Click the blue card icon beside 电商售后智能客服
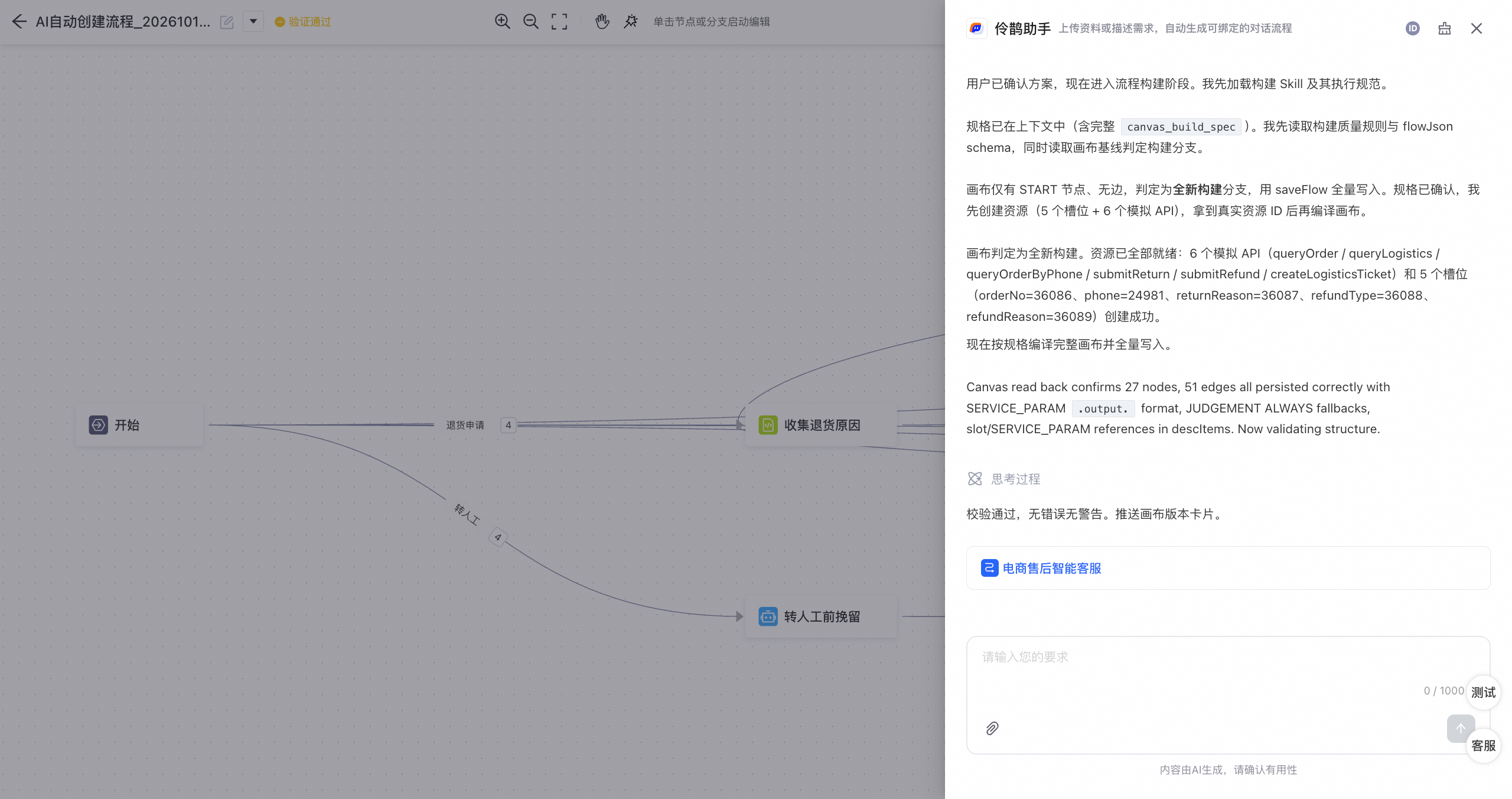 990,568
